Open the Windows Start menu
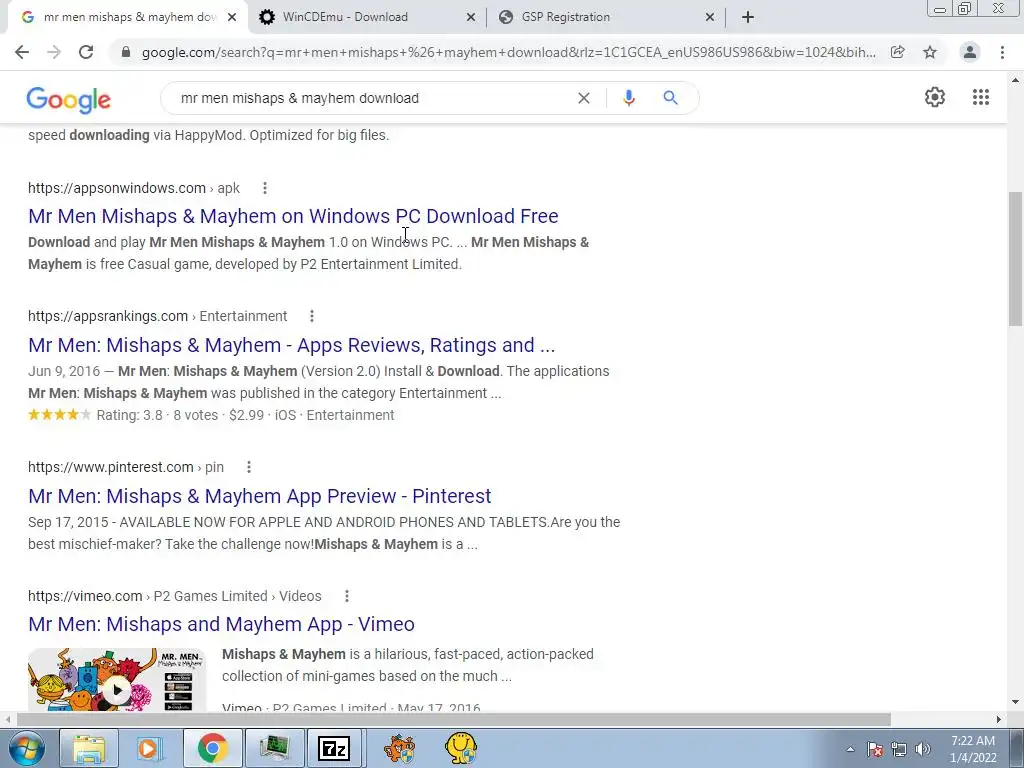Image resolution: width=1024 pixels, height=768 pixels. click(x=26, y=748)
